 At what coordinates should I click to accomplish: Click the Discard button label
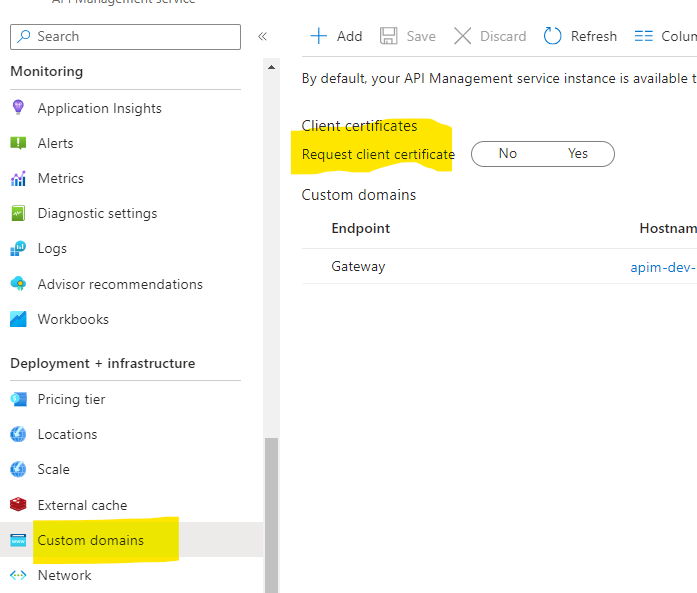pos(503,36)
